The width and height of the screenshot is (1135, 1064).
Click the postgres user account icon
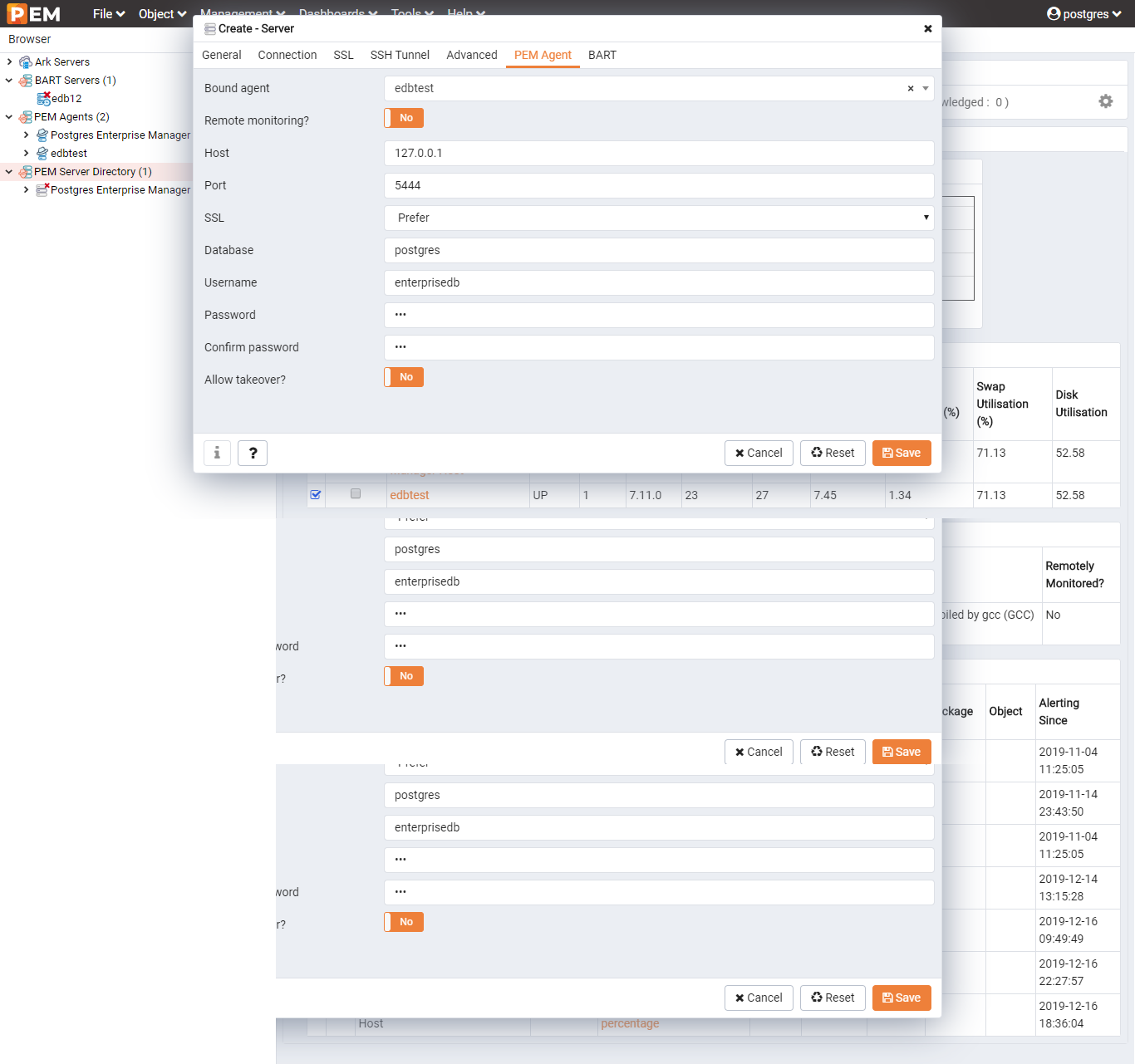[1054, 13]
